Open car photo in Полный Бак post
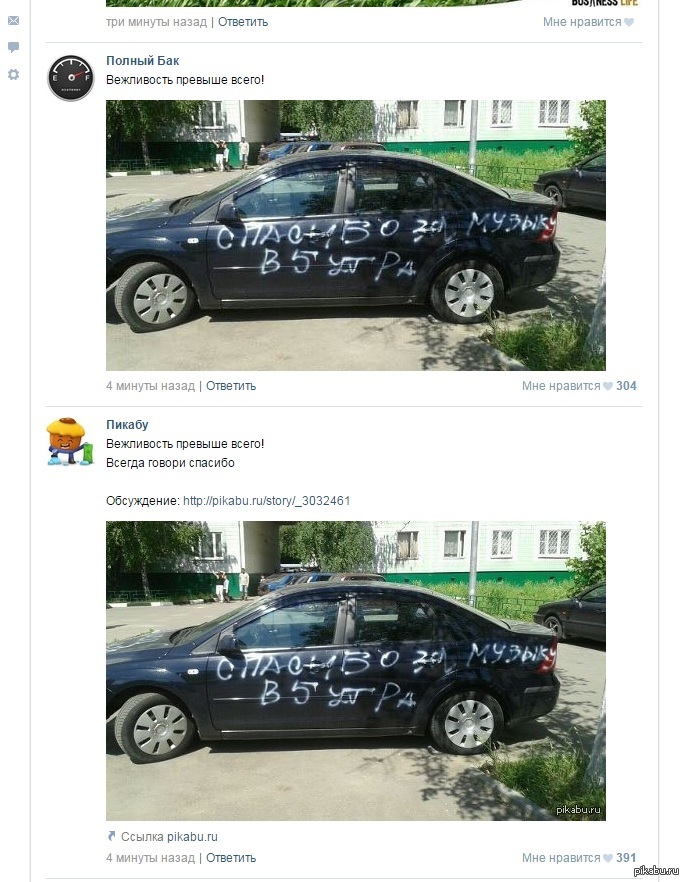Viewport: 684px width, 882px height. (356, 235)
